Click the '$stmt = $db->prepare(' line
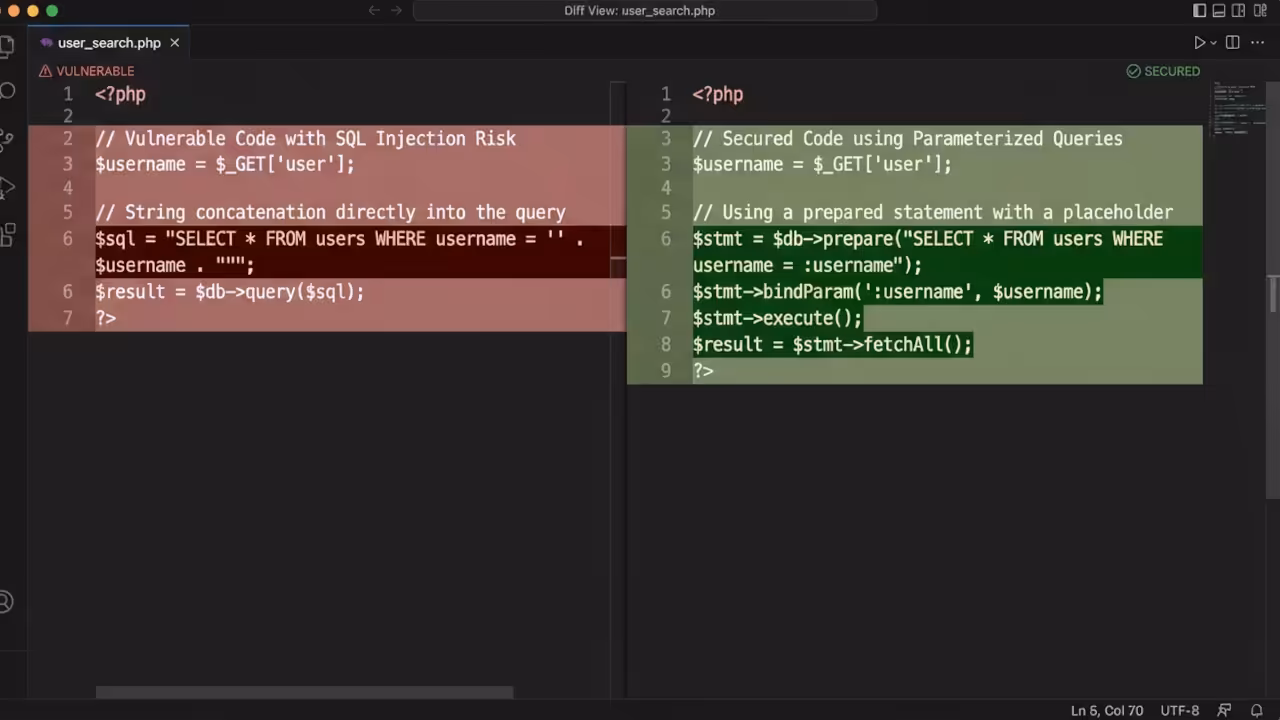Viewport: 1280px width, 720px height. tap(928, 239)
